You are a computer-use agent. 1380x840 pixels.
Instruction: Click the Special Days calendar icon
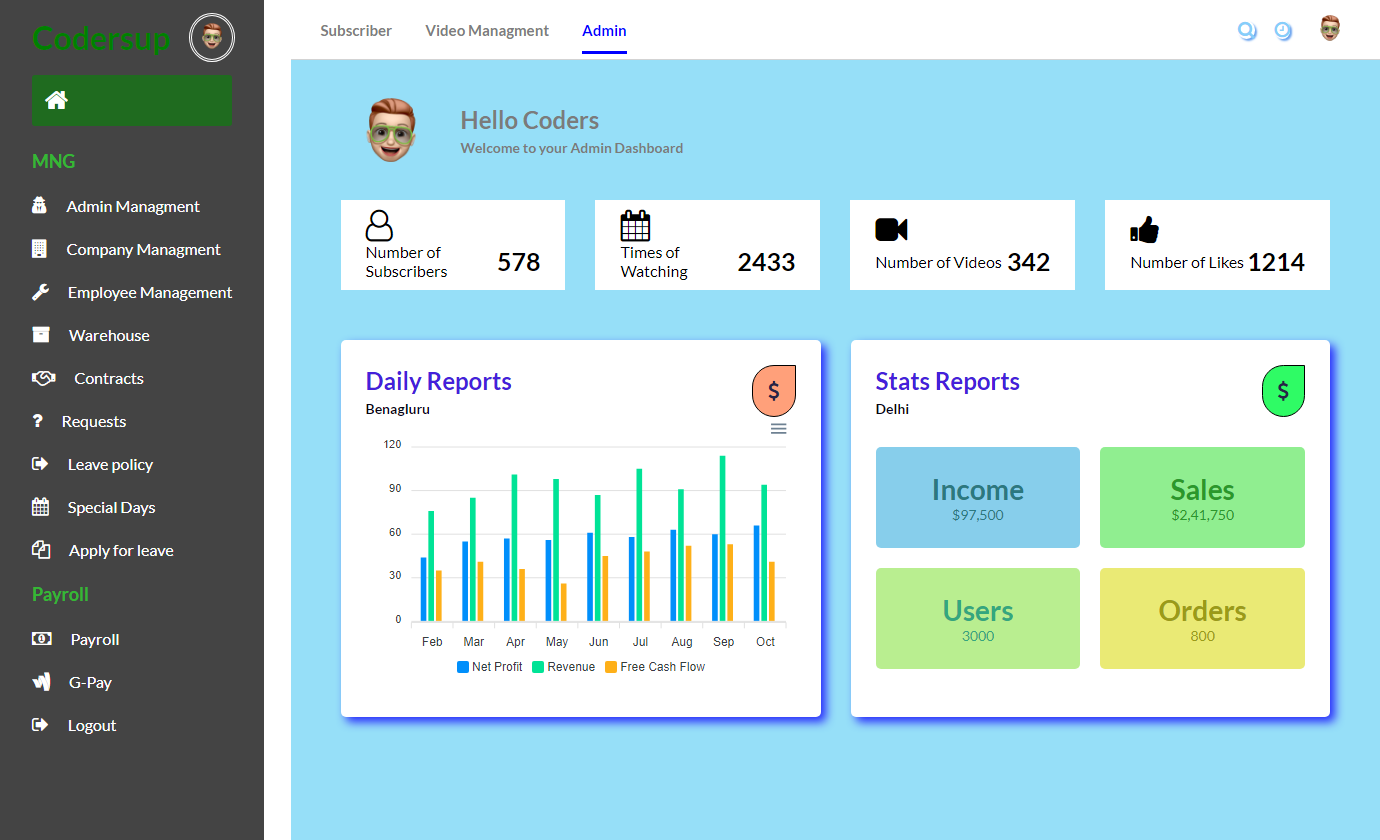(x=40, y=507)
